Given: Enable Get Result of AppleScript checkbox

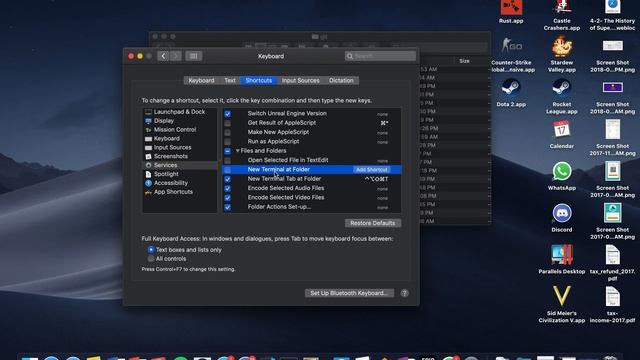Looking at the screenshot, I should 227,123.
